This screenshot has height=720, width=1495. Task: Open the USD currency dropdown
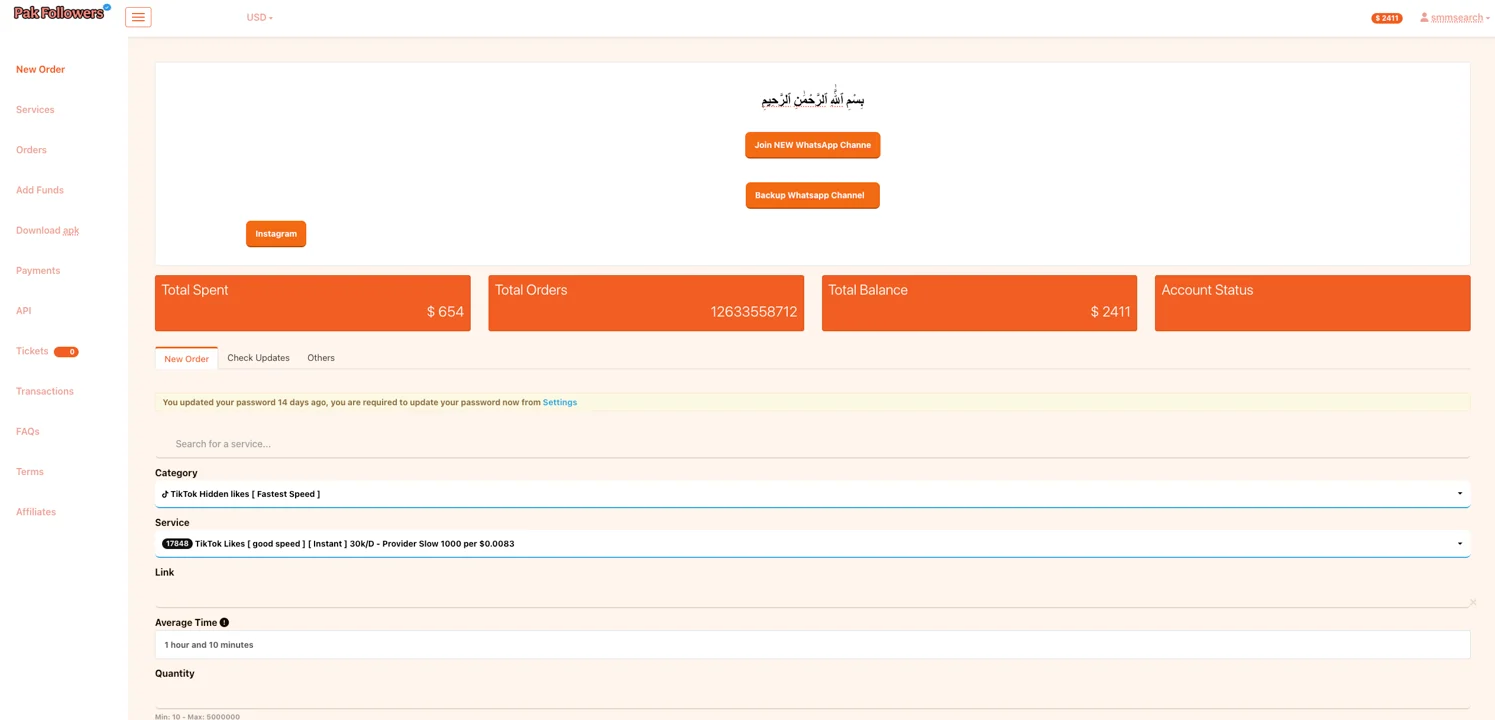pos(258,17)
